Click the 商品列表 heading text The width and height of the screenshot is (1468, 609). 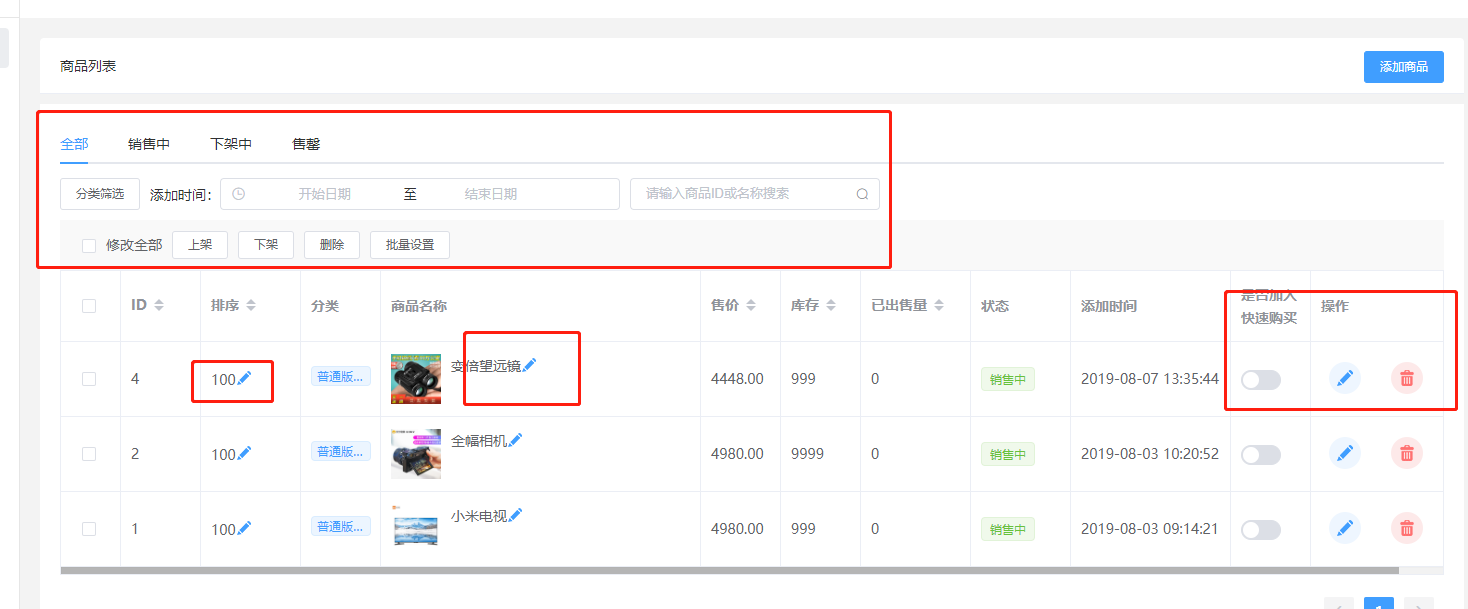(88, 66)
